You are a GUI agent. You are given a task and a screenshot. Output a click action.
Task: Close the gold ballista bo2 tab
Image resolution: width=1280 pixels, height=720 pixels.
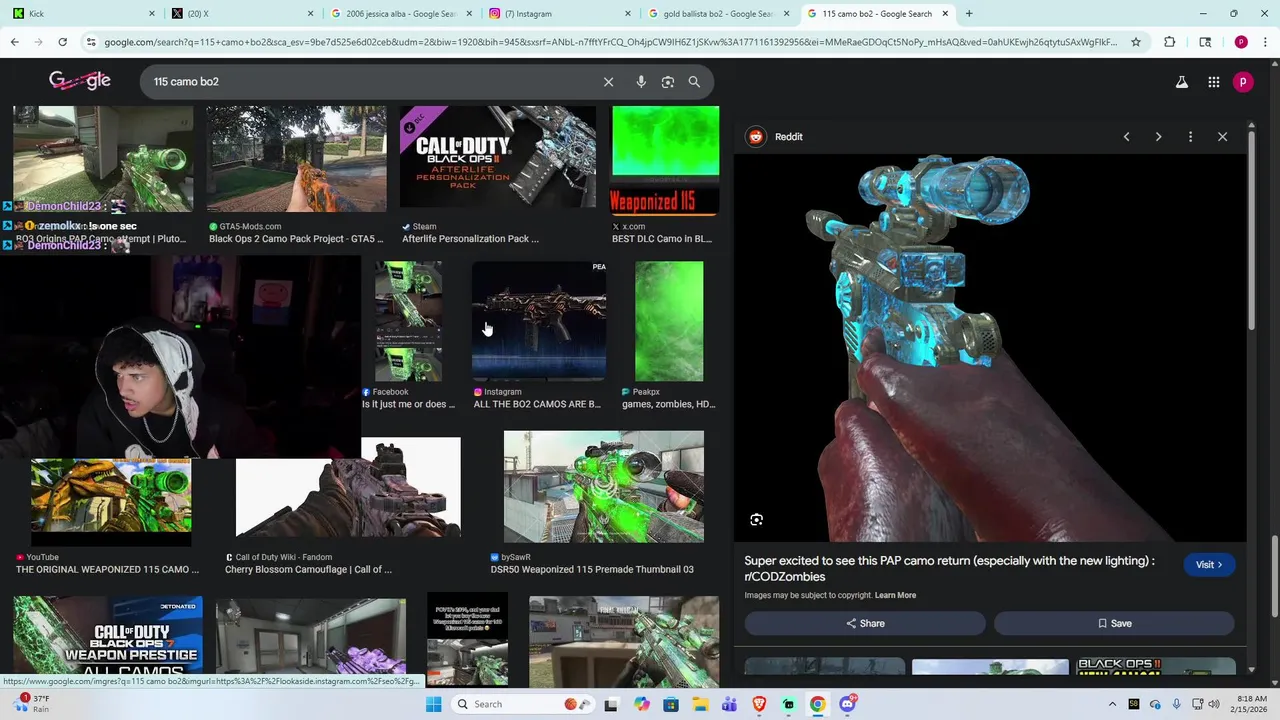786,14
